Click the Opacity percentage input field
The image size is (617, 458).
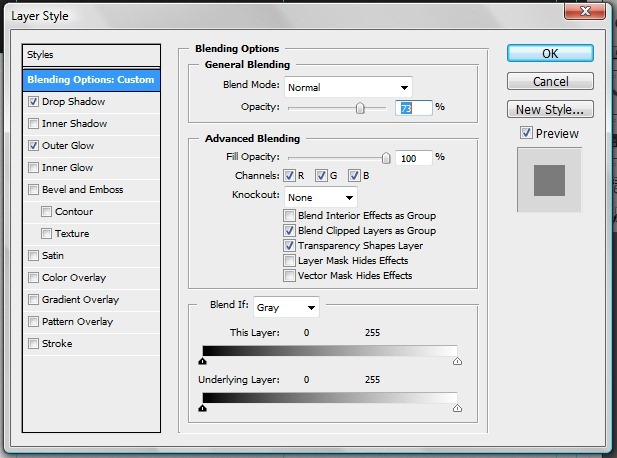(x=414, y=107)
